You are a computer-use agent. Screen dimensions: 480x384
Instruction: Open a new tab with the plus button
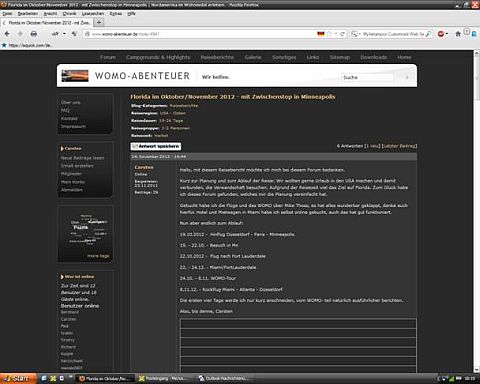(99, 22)
